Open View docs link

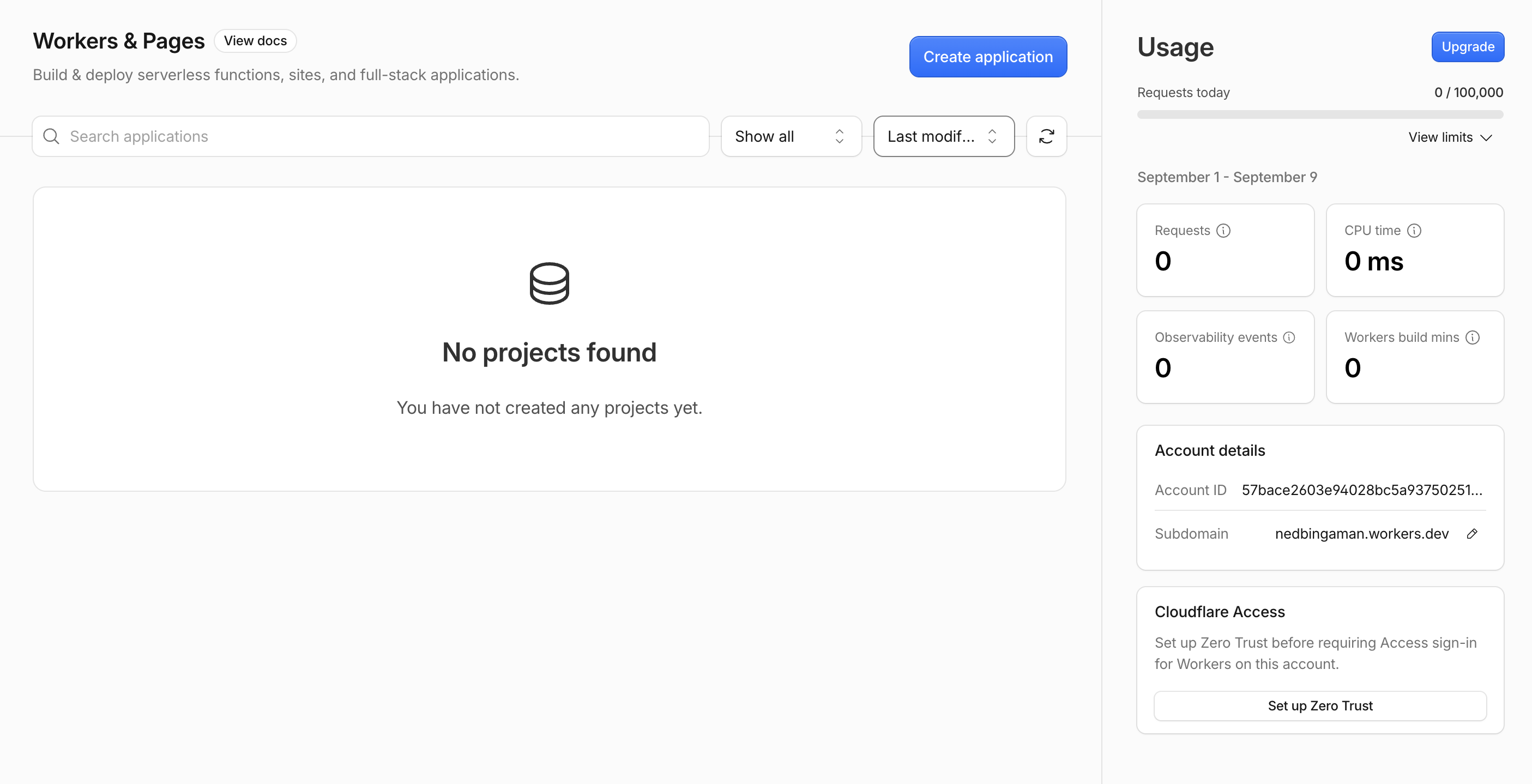click(255, 41)
